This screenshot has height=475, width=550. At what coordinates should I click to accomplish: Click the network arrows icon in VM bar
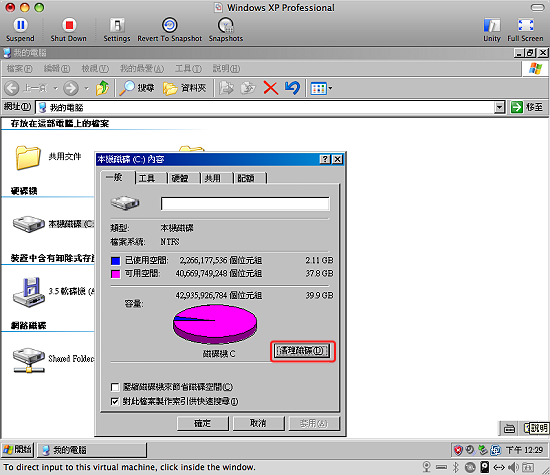pyautogui.click(x=499, y=467)
